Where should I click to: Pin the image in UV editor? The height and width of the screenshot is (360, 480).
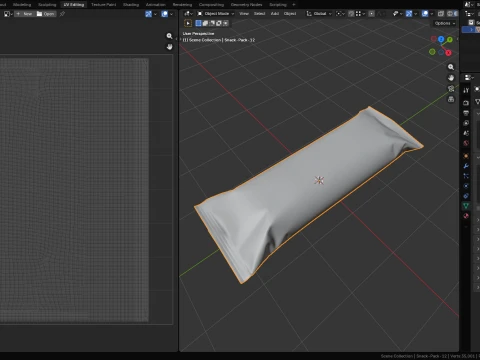point(62,14)
